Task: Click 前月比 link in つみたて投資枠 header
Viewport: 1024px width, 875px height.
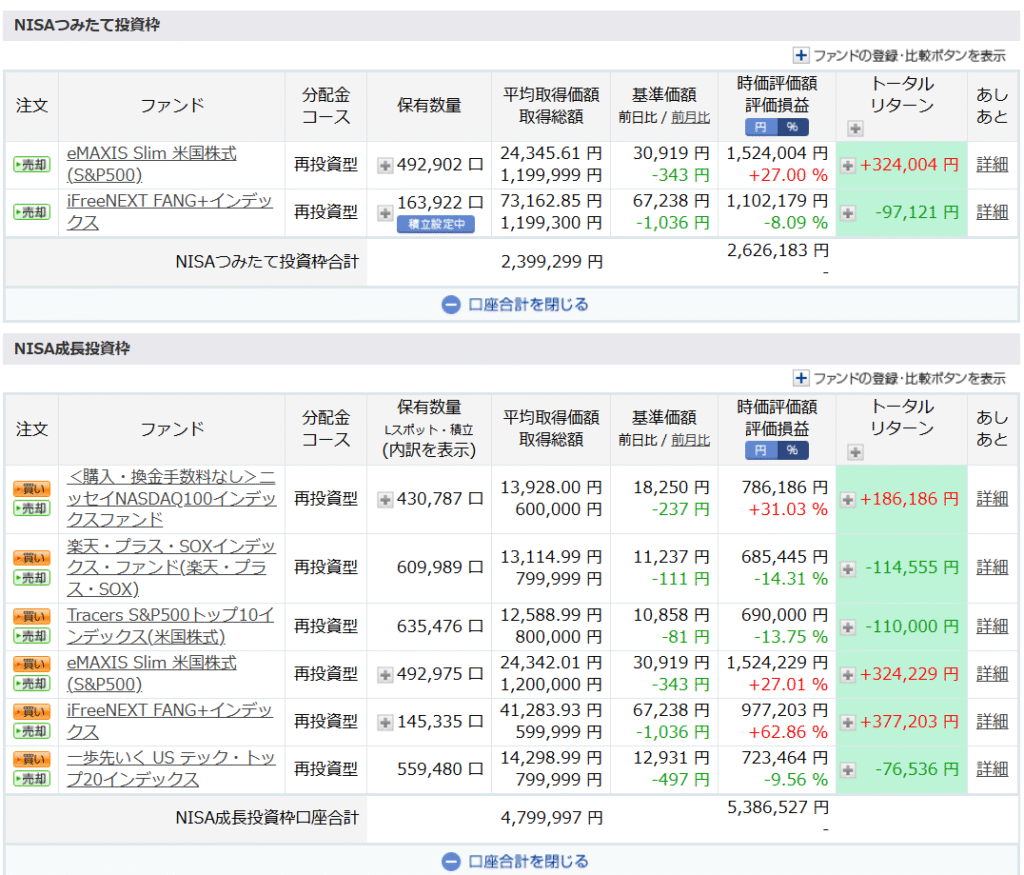Action: click(690, 118)
